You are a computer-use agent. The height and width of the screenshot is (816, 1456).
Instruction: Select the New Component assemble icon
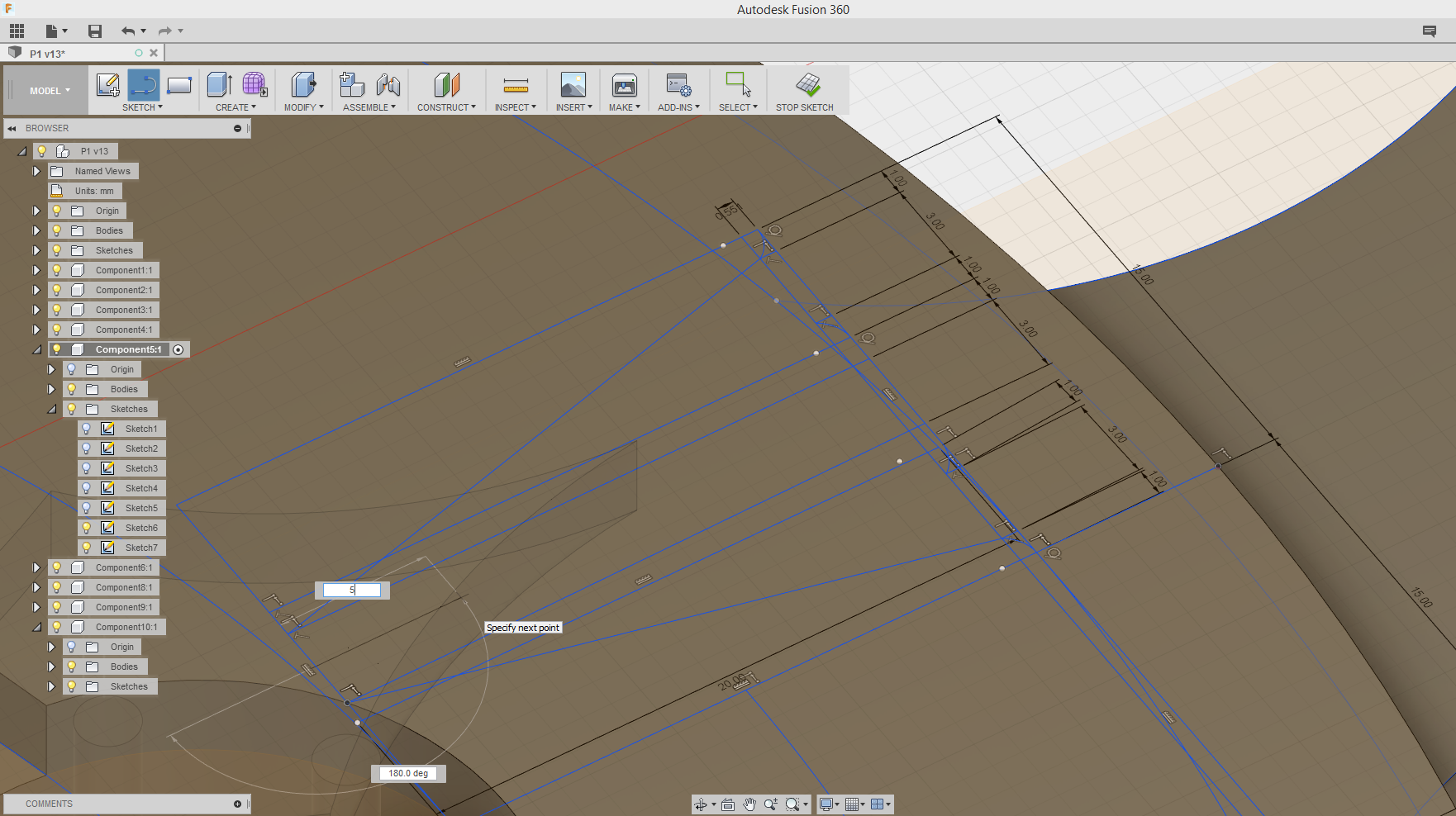click(352, 84)
